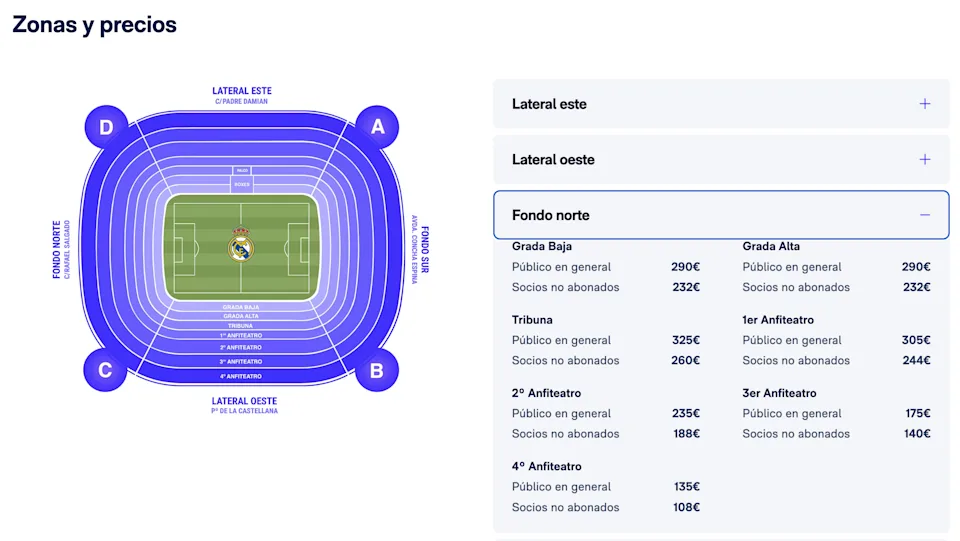Select the 3er Anfiteatro band on map

click(x=241, y=361)
